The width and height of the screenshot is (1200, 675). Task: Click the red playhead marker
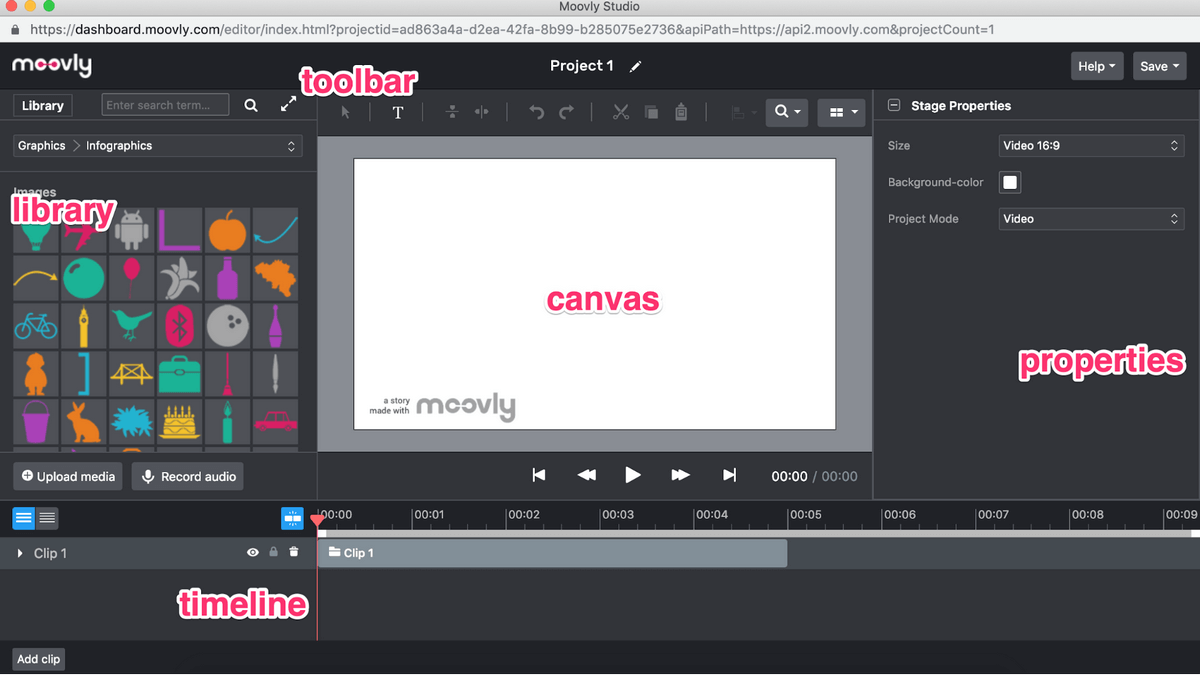pos(317,520)
